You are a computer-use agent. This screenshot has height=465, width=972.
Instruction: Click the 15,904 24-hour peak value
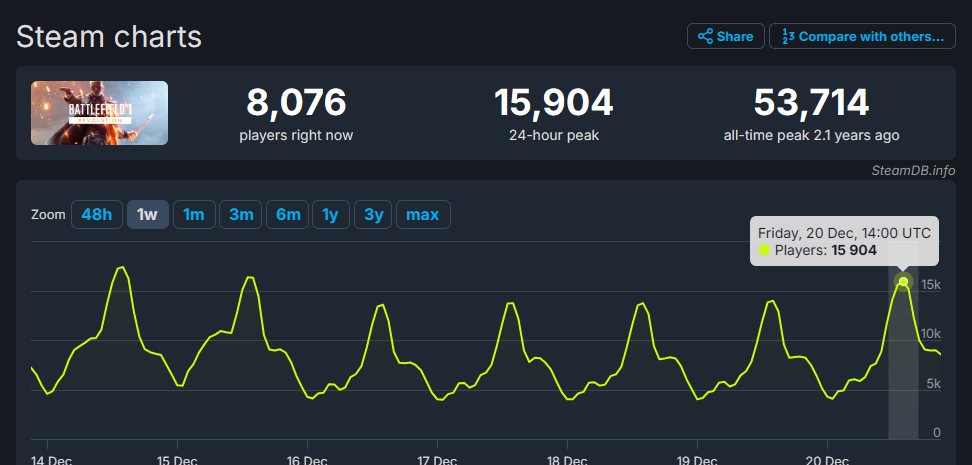pos(554,103)
